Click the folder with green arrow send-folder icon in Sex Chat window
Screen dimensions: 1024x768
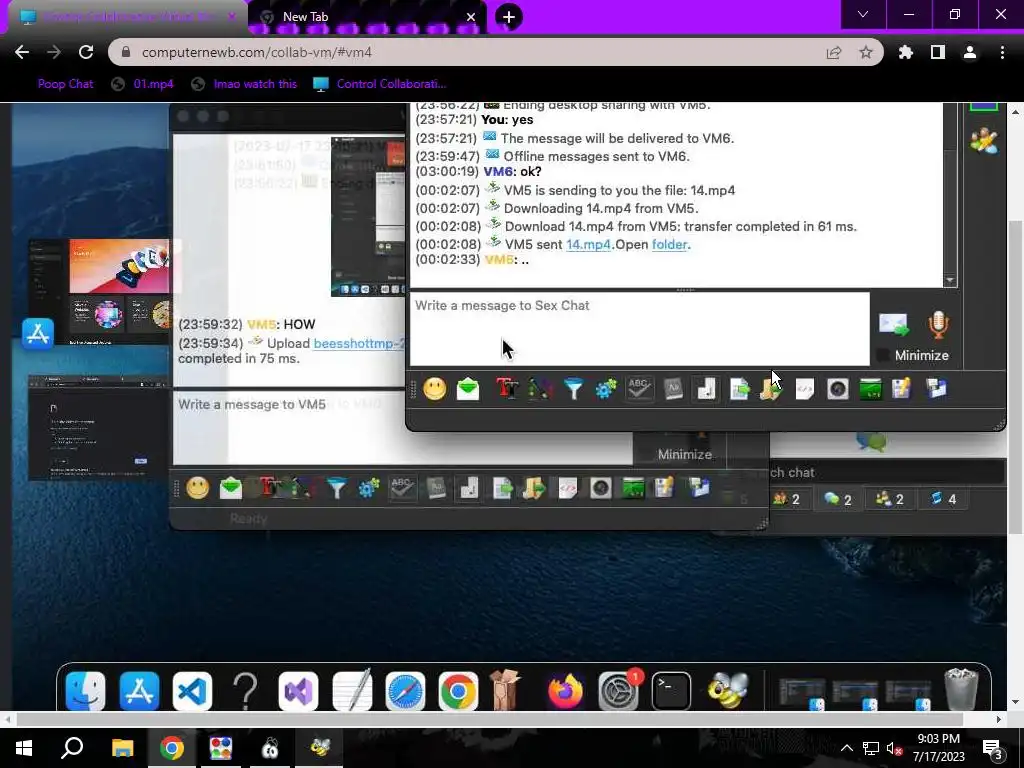[771, 389]
